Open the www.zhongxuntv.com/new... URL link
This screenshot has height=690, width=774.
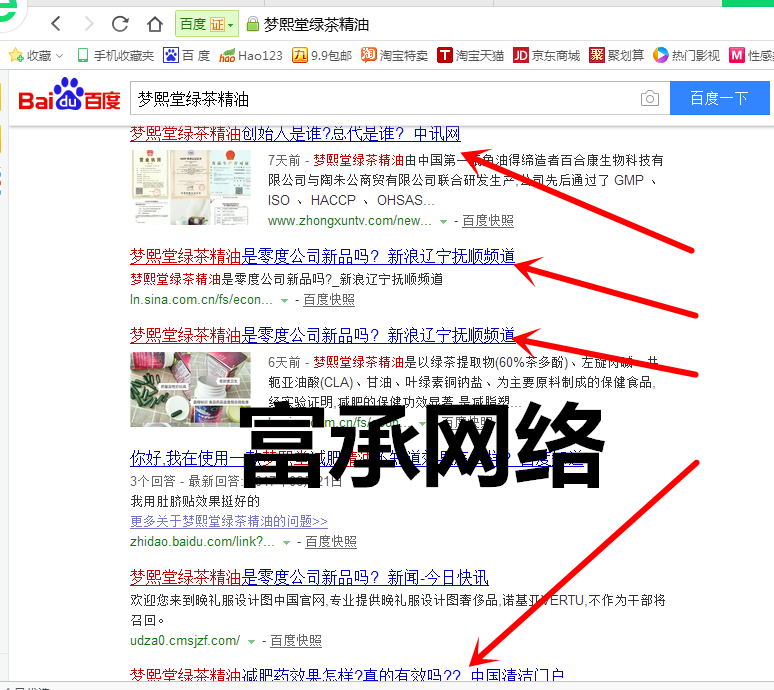pos(349,221)
